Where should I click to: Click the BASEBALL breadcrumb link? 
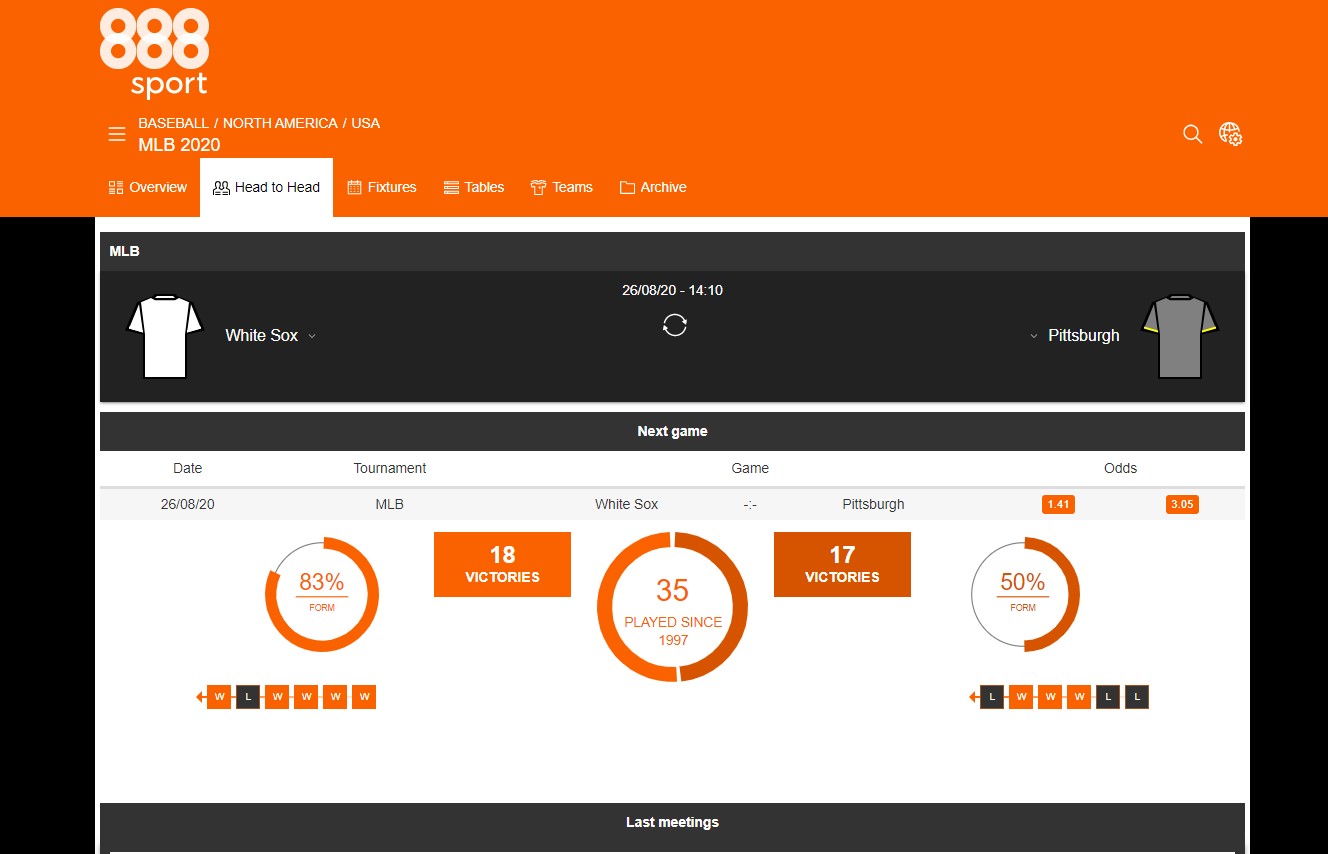[x=173, y=123]
